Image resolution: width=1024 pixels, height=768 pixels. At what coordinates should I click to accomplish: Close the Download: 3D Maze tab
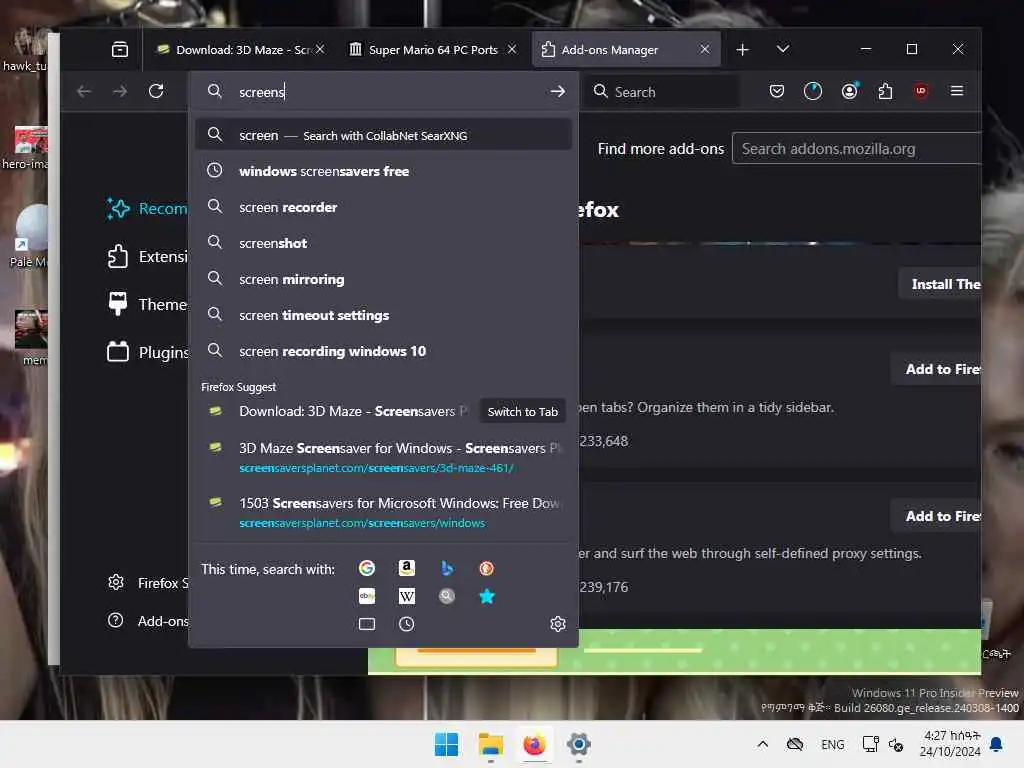point(320,49)
